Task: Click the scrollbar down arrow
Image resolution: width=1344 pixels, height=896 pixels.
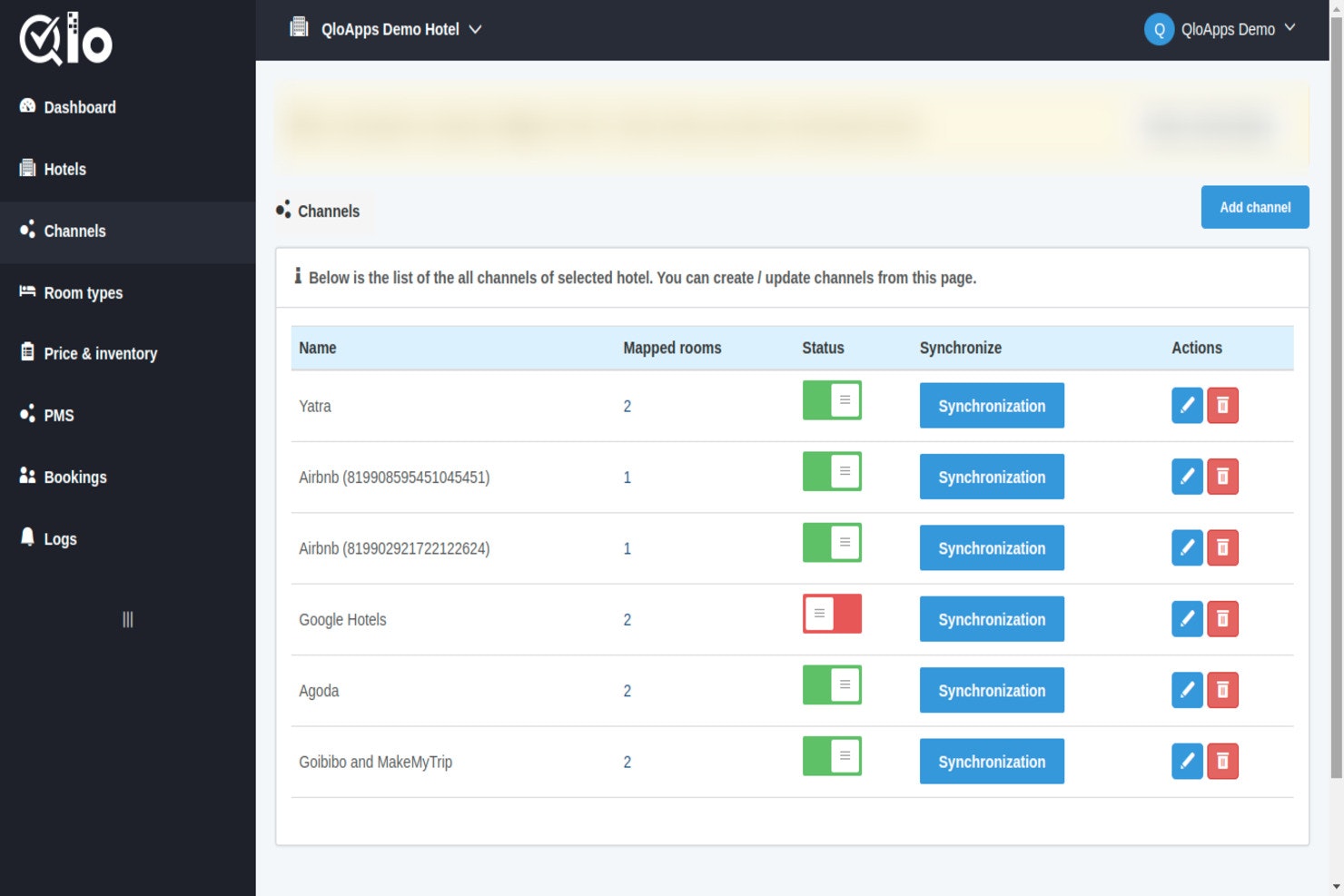Action: (1336, 887)
